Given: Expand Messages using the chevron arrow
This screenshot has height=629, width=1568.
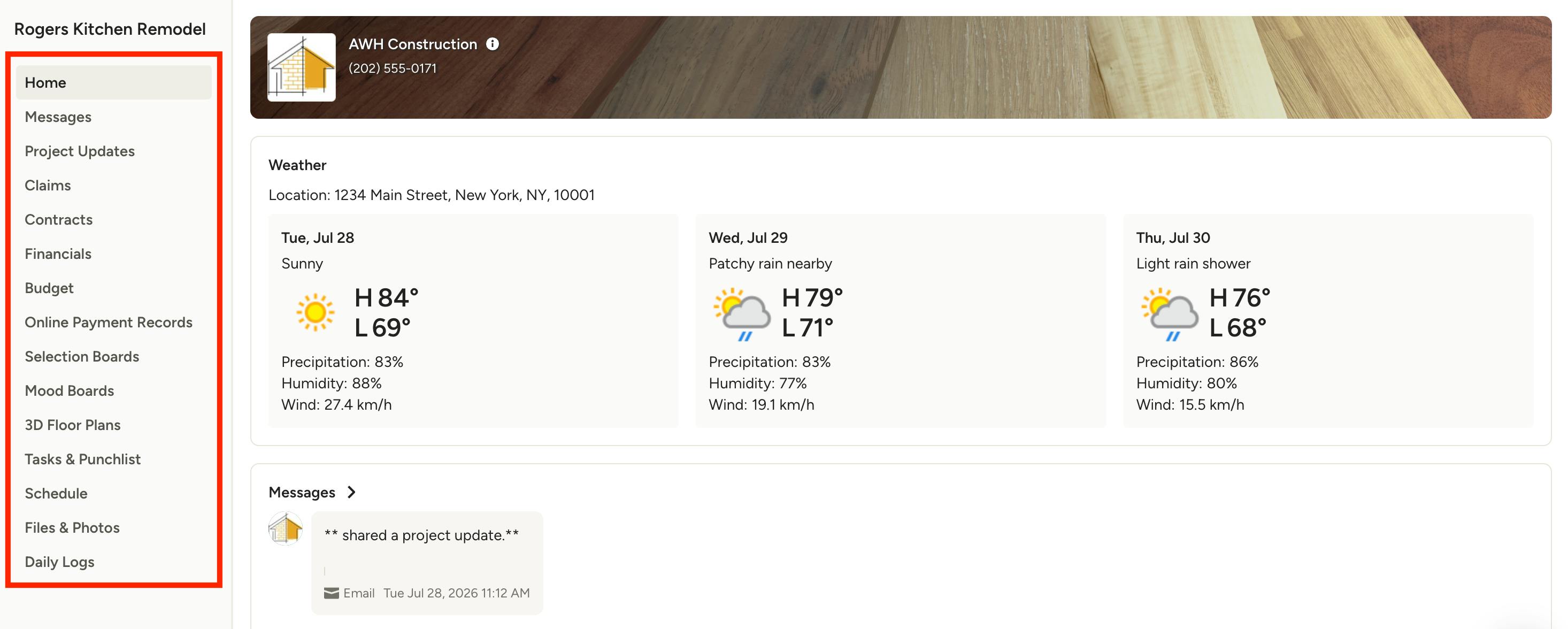Looking at the screenshot, I should tap(351, 492).
